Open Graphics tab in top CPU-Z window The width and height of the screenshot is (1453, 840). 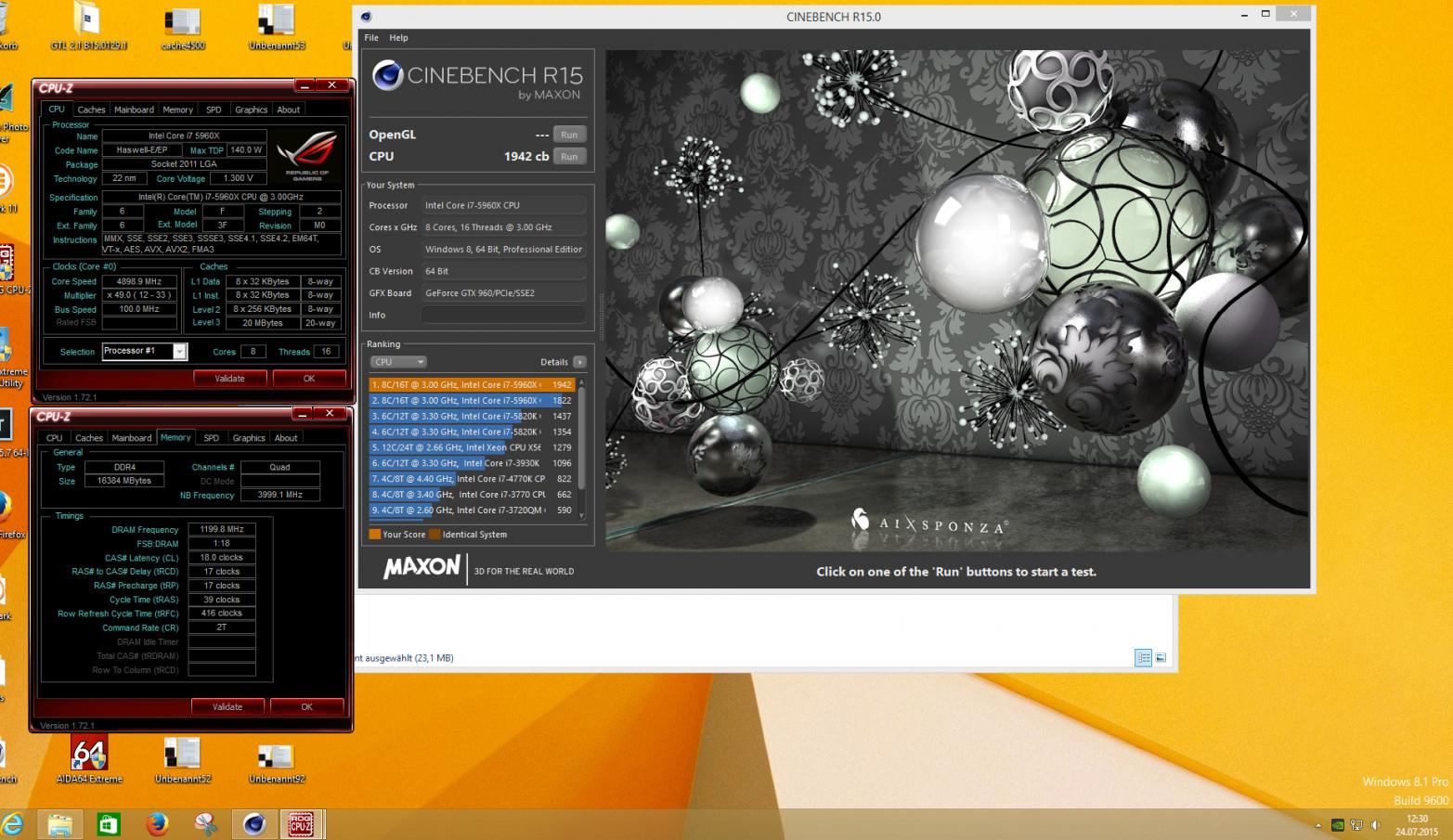251,110
